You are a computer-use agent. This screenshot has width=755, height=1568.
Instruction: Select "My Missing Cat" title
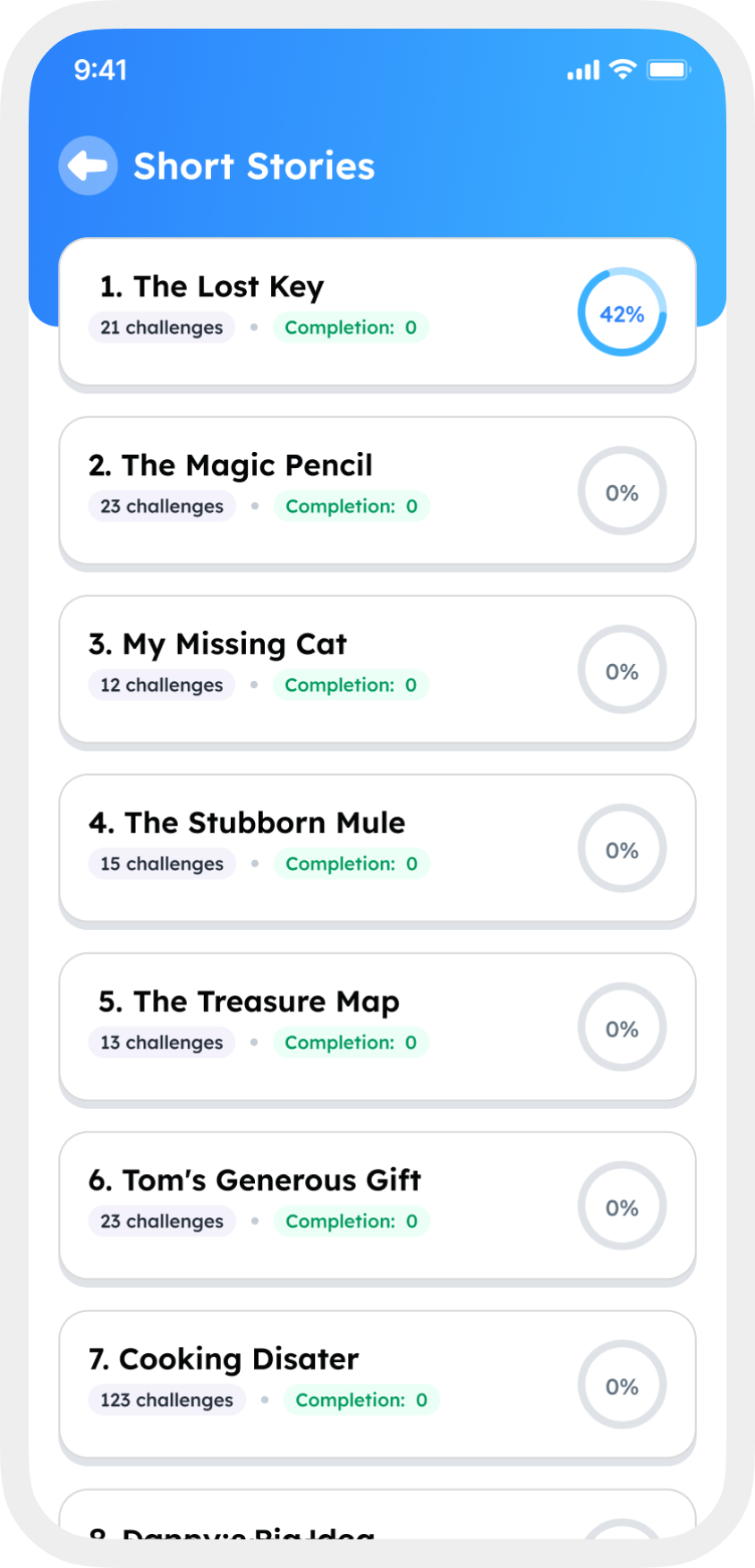(217, 644)
